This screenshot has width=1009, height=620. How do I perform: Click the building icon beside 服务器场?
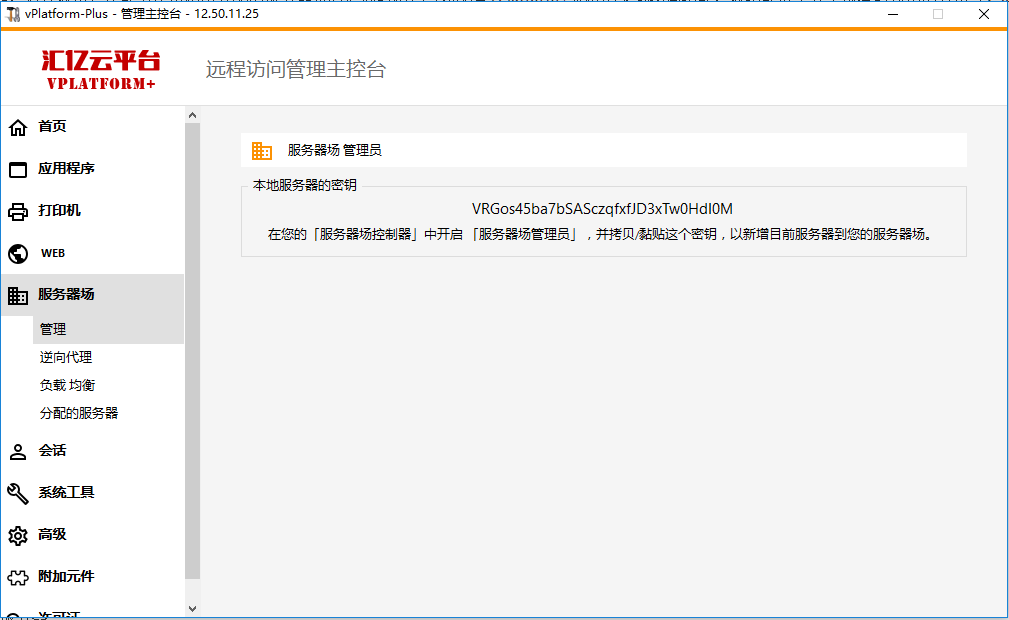pos(18,295)
